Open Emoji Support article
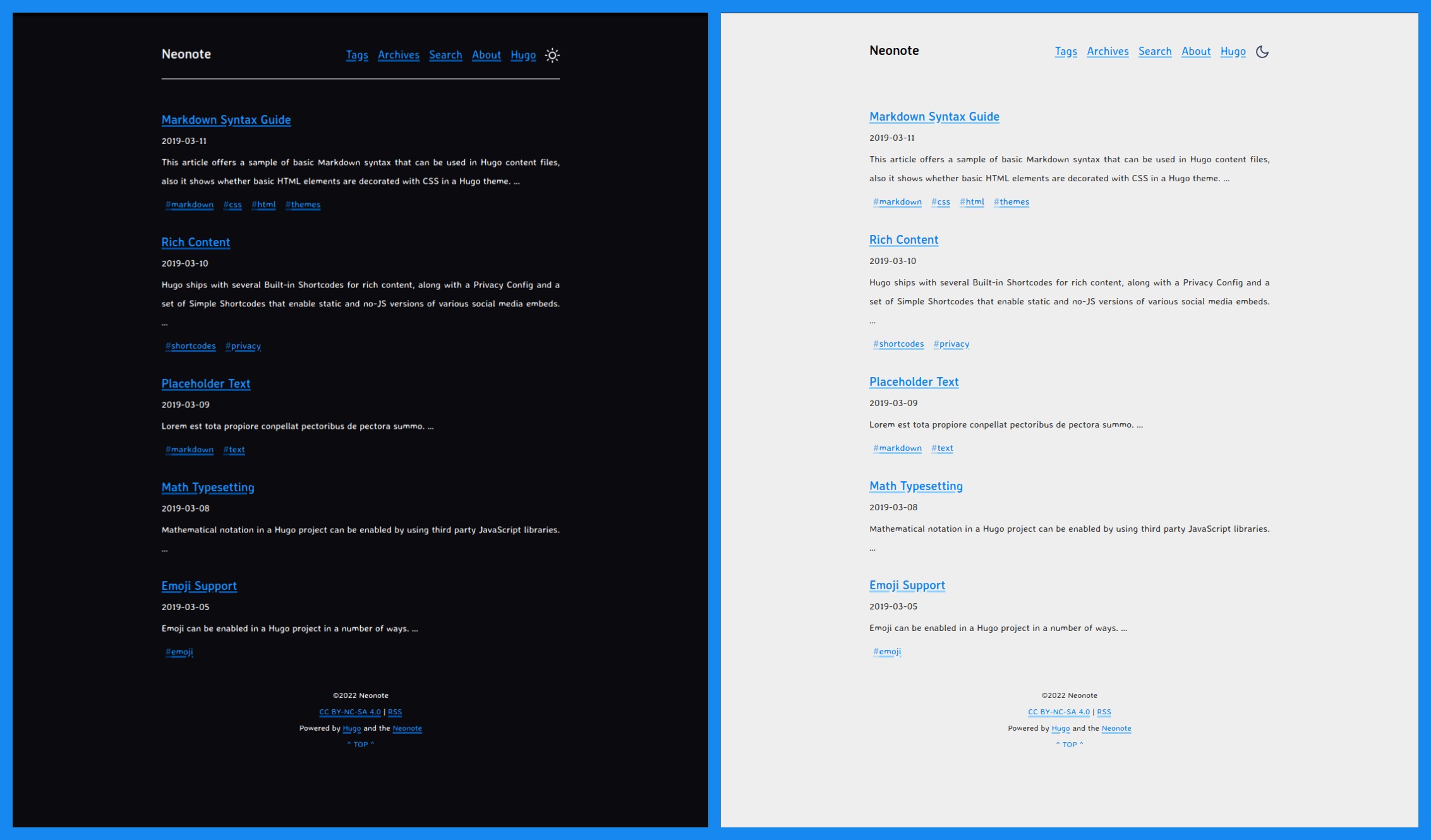Viewport: 1431px width, 840px height. coord(199,585)
